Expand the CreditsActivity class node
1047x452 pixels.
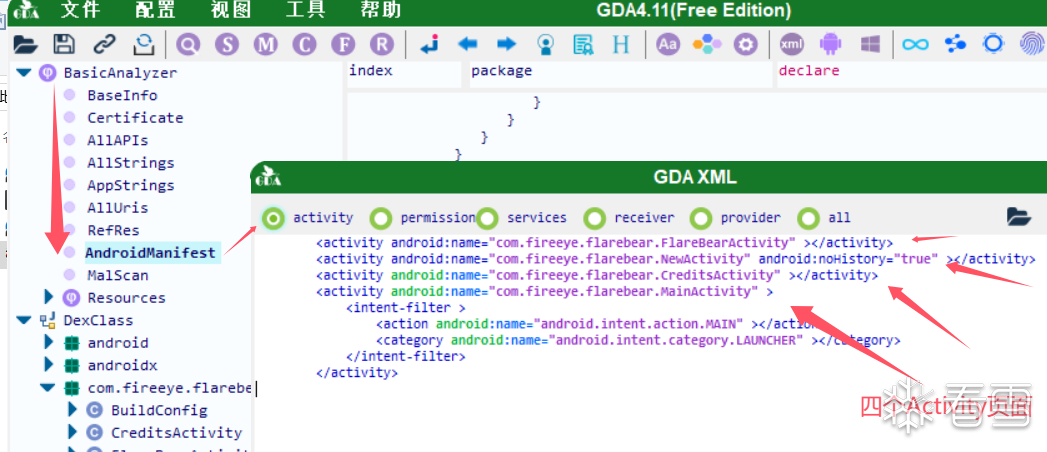[x=72, y=433]
